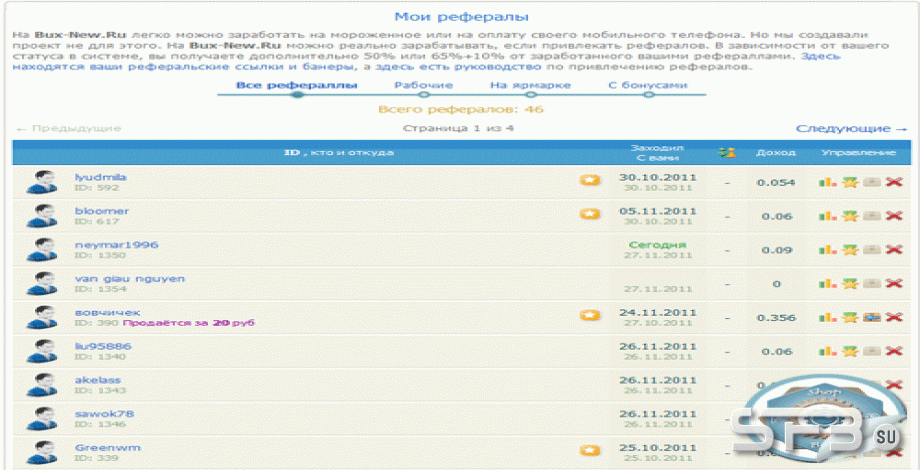Open the bloomer profile link
Image resolution: width=920 pixels, height=470 pixels.
tap(102, 211)
